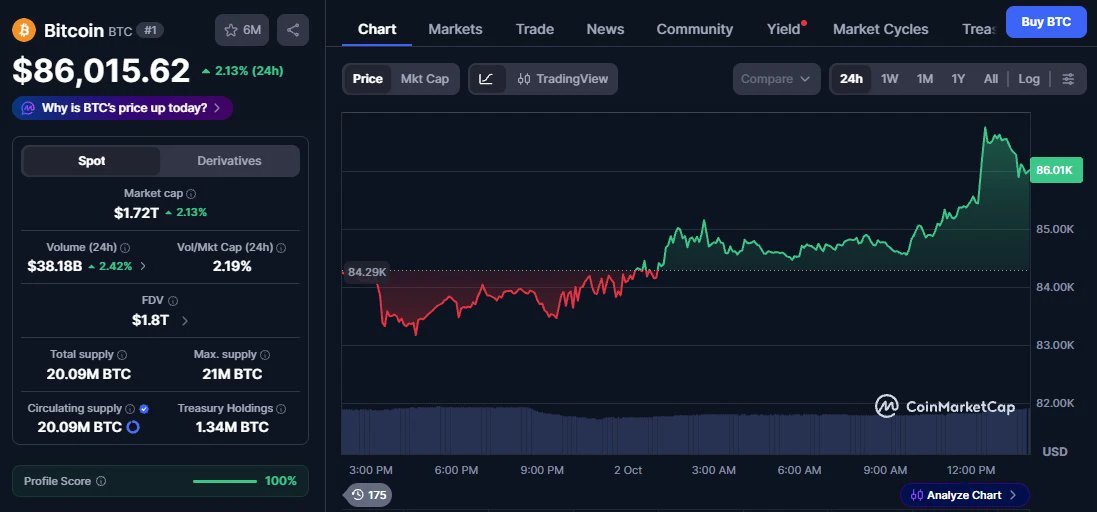Open the Market Cycles tab
This screenshot has height=512, width=1097.
click(x=881, y=29)
